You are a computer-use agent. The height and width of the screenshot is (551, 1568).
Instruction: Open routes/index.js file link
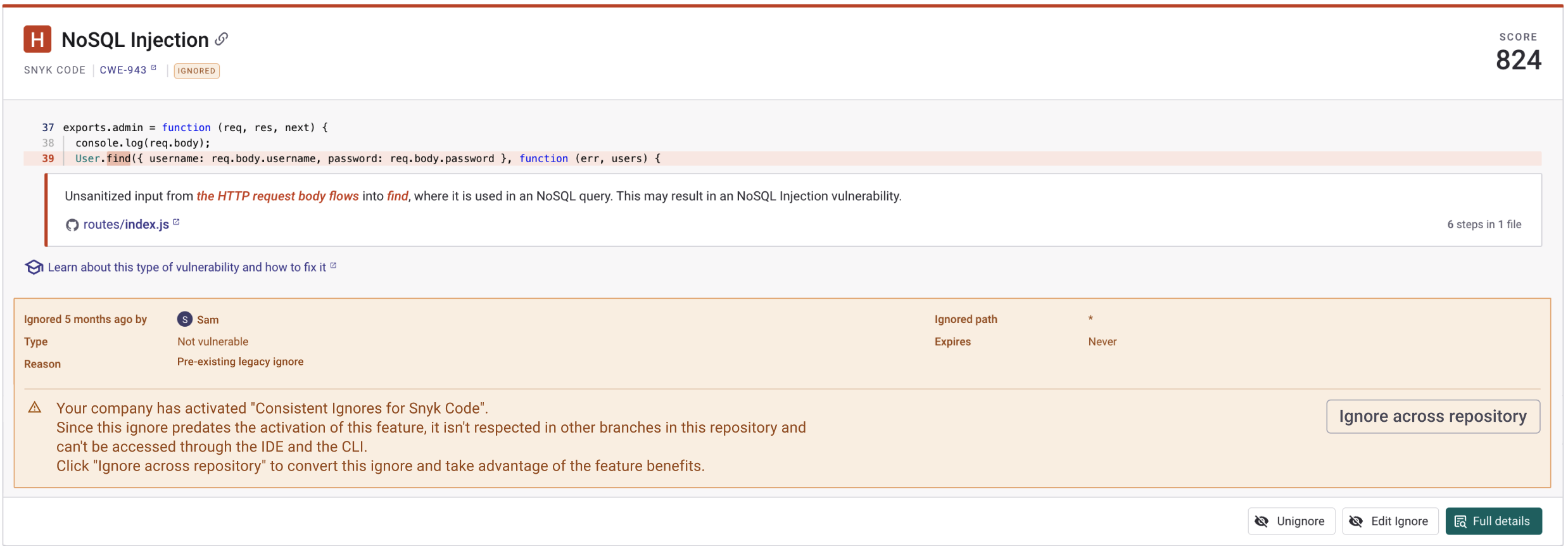point(126,225)
